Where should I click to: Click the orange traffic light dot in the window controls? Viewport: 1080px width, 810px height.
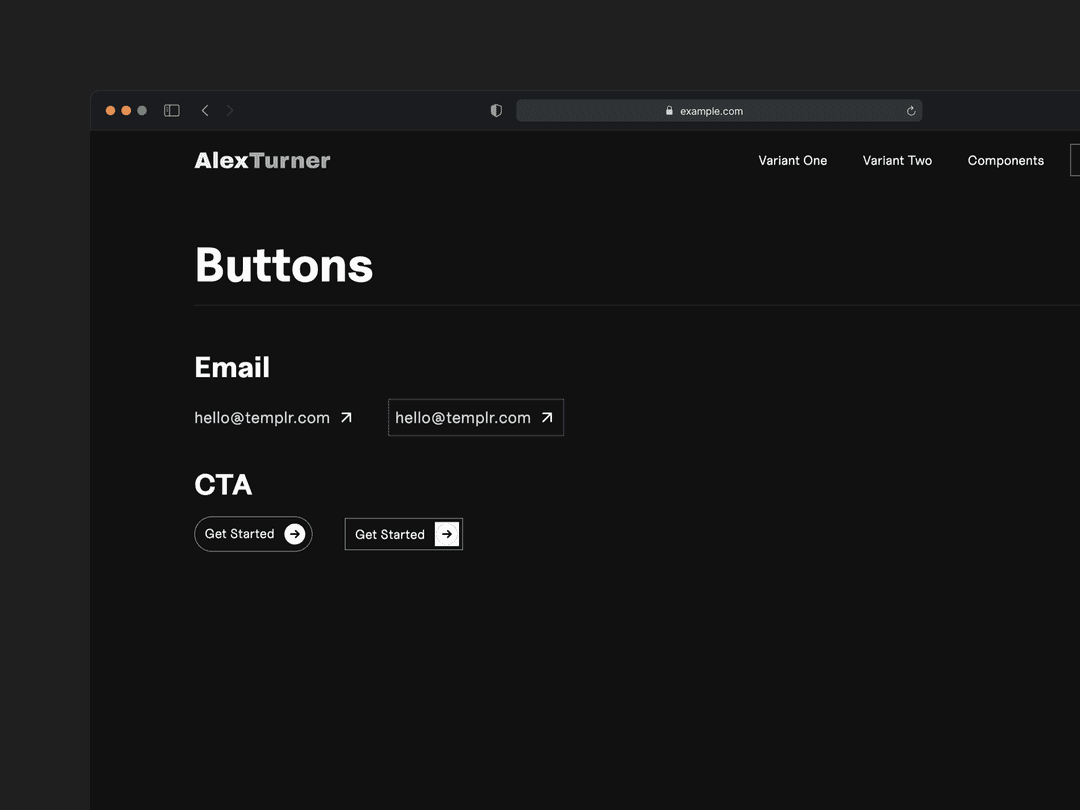pos(110,110)
